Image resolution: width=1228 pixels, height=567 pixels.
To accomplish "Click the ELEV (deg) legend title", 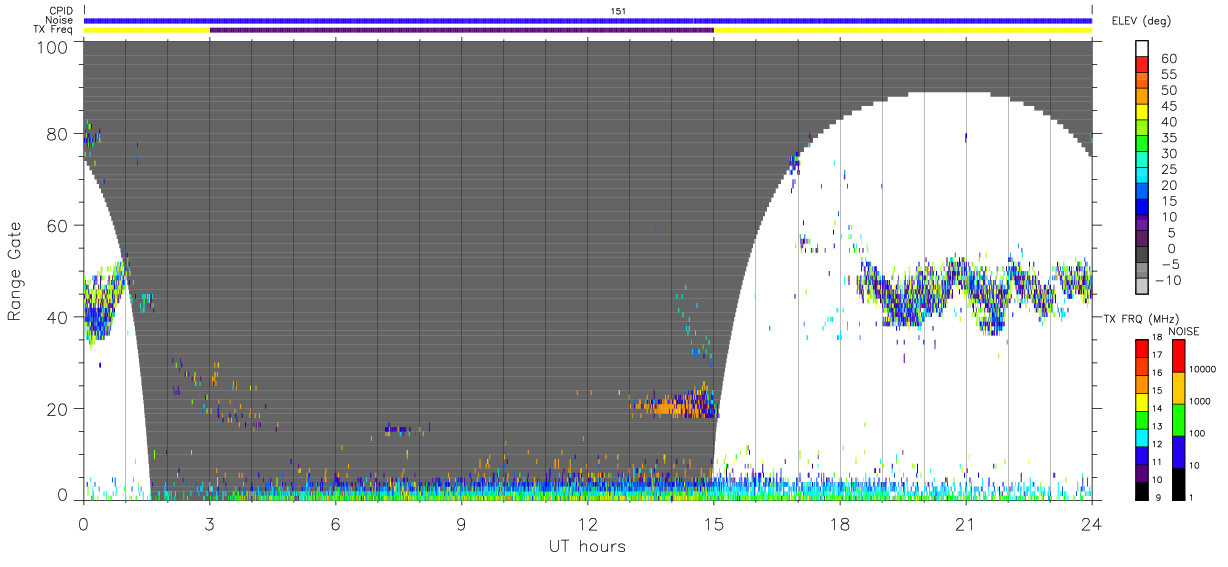I will (1139, 20).
